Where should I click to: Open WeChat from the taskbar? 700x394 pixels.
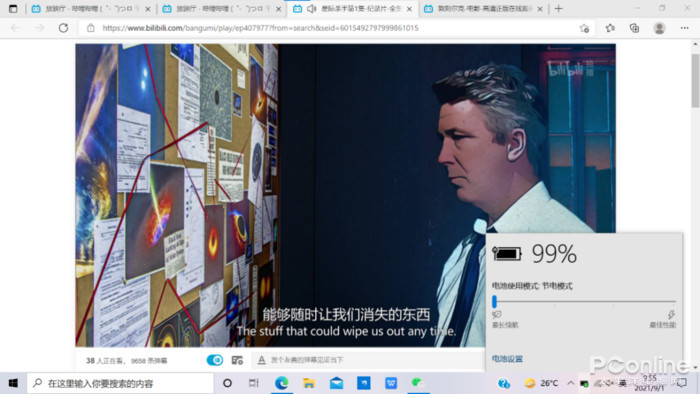point(417,383)
